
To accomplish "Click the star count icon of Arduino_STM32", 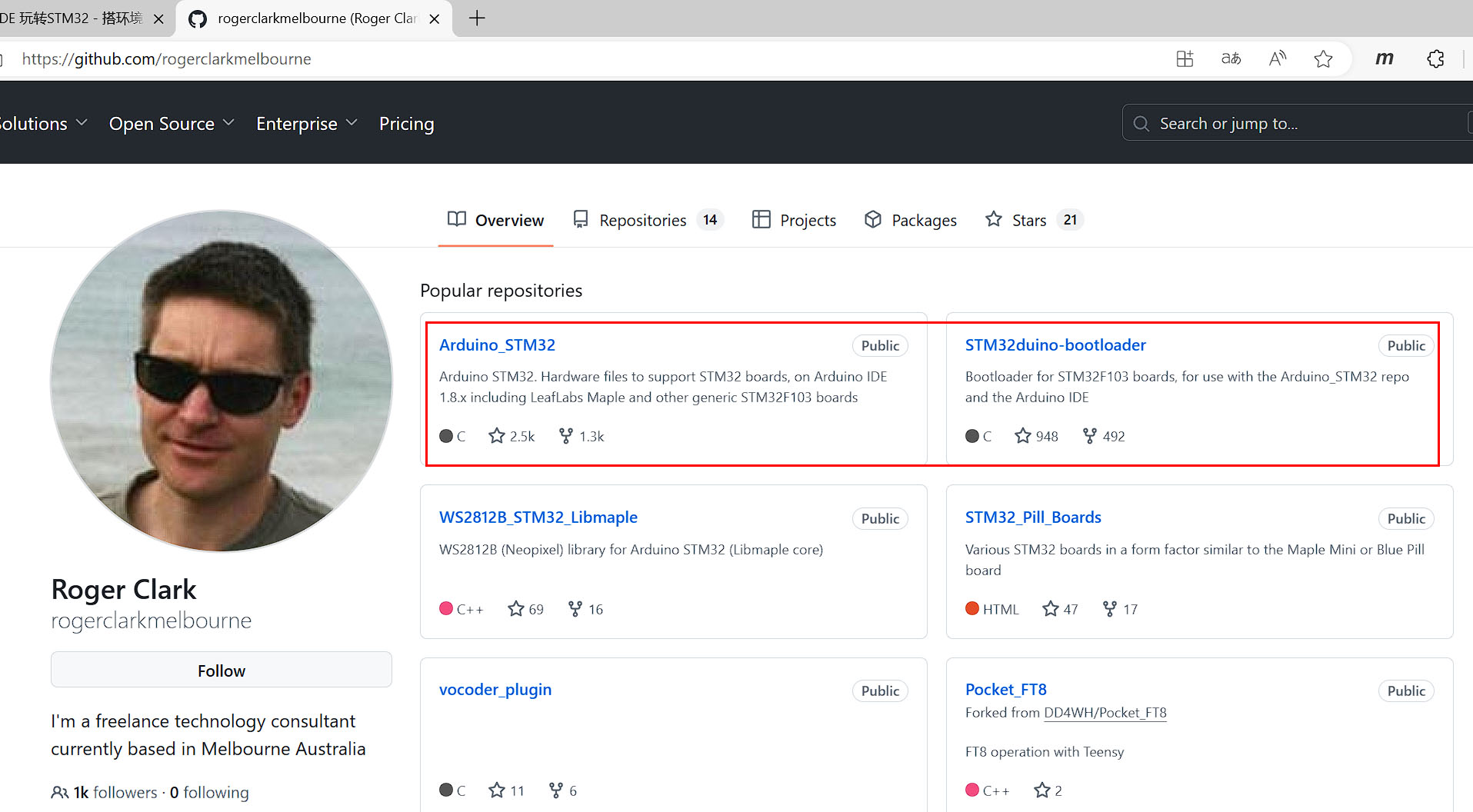I will tap(497, 436).
